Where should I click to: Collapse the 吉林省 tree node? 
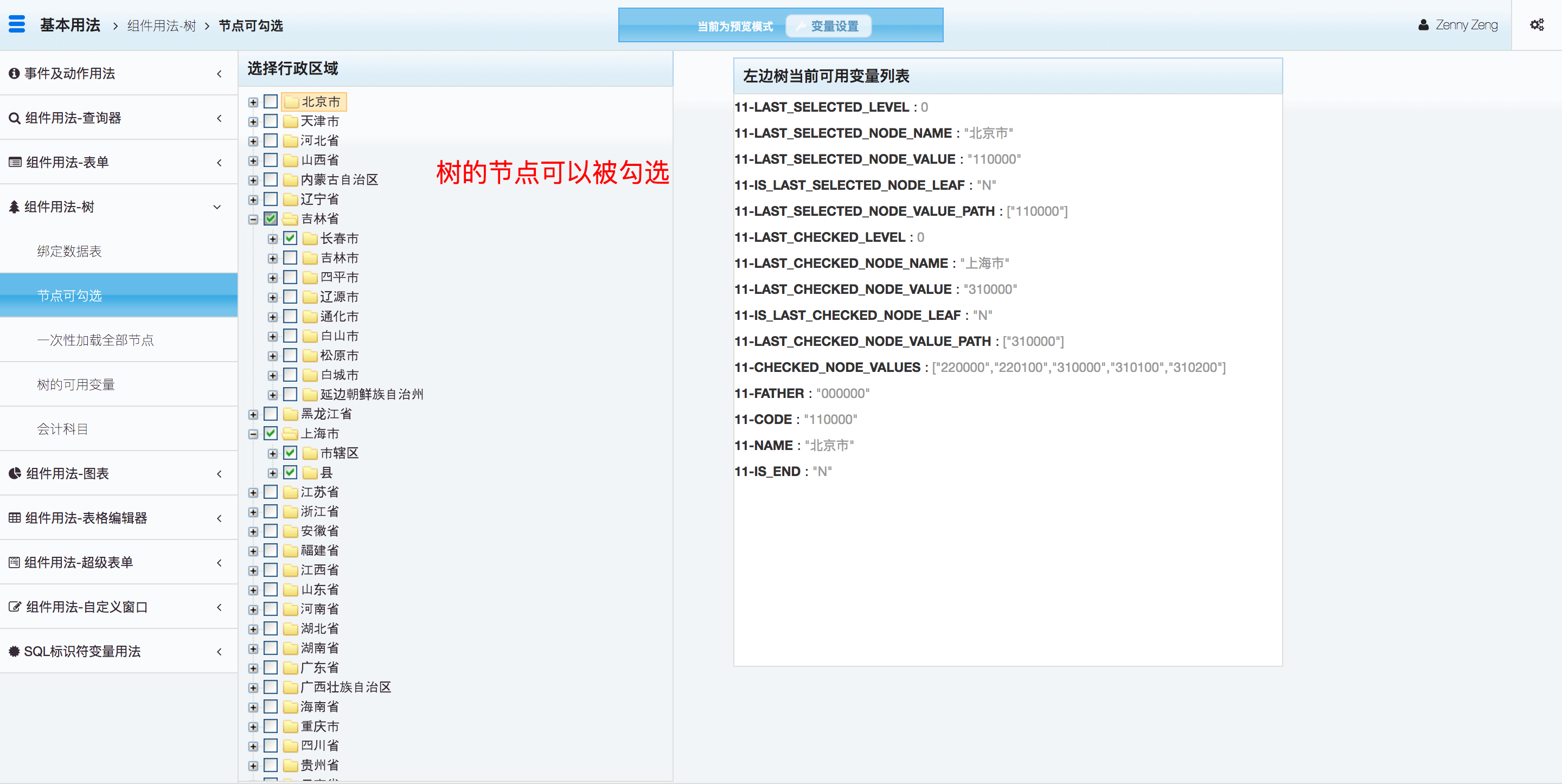click(253, 220)
